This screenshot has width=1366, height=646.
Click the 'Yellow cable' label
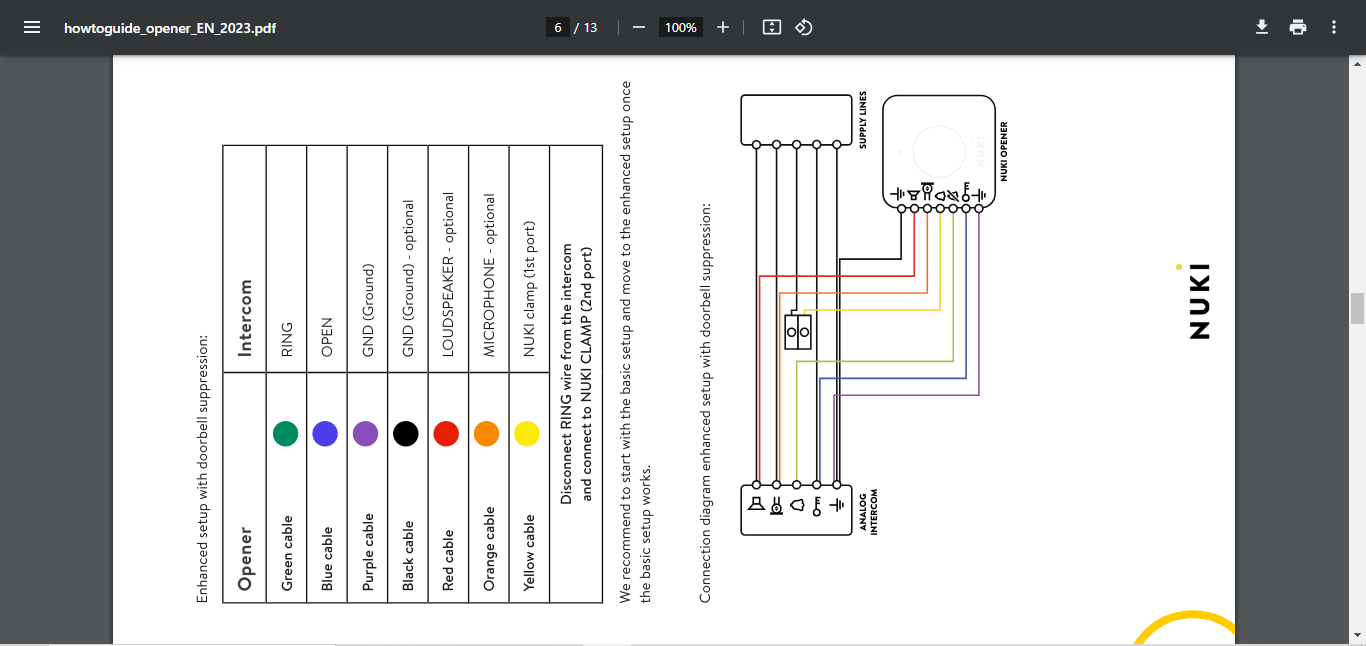[x=529, y=553]
